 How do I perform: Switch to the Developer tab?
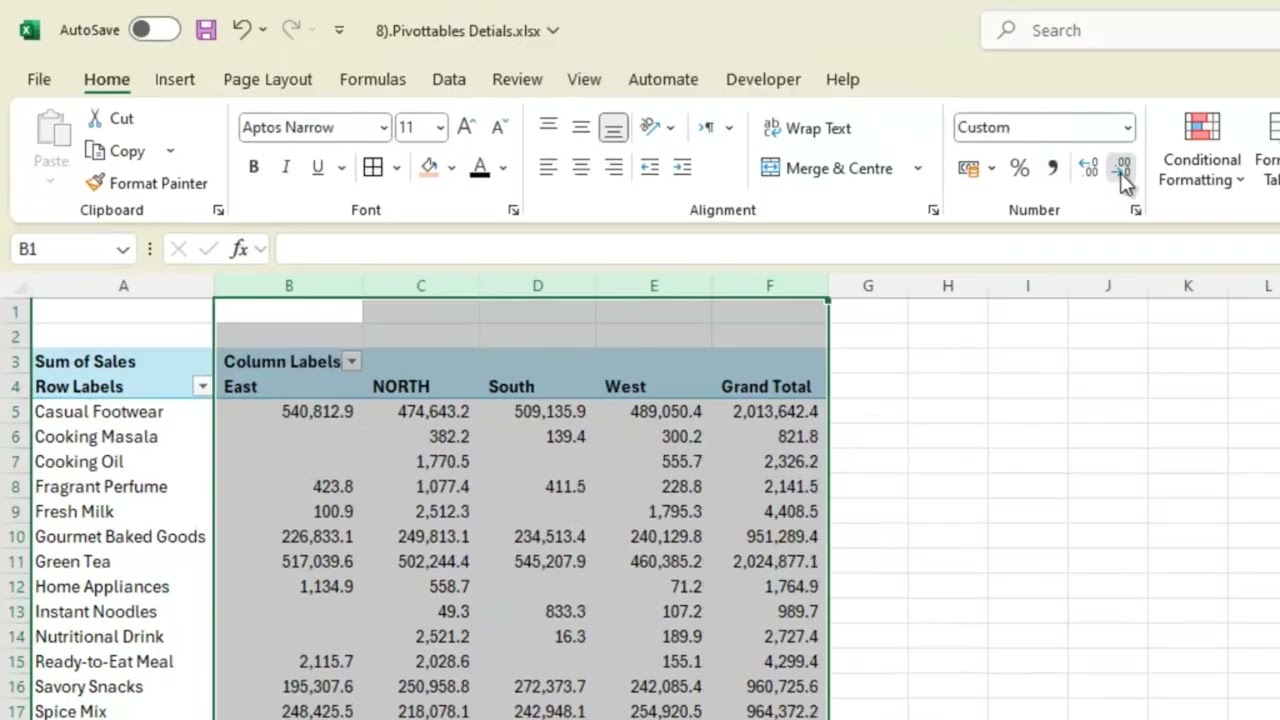pos(763,79)
